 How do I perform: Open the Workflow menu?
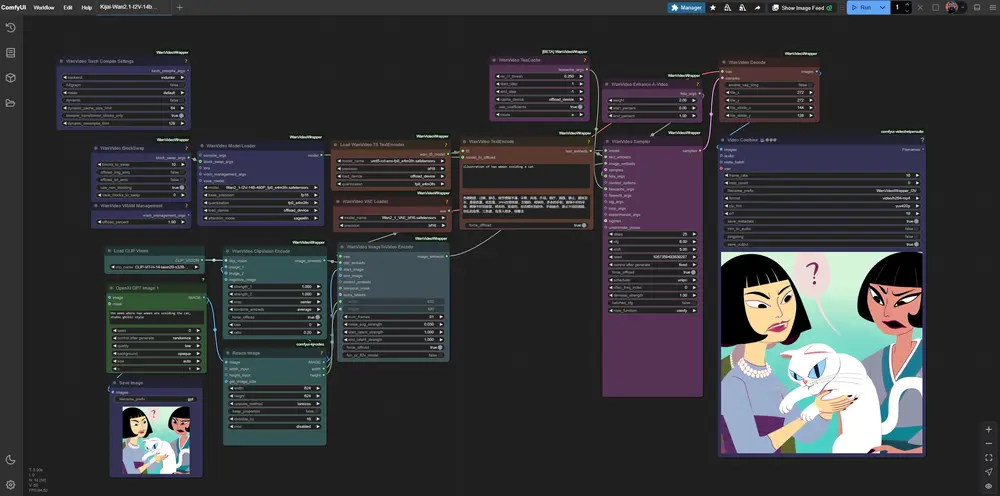[44, 7]
